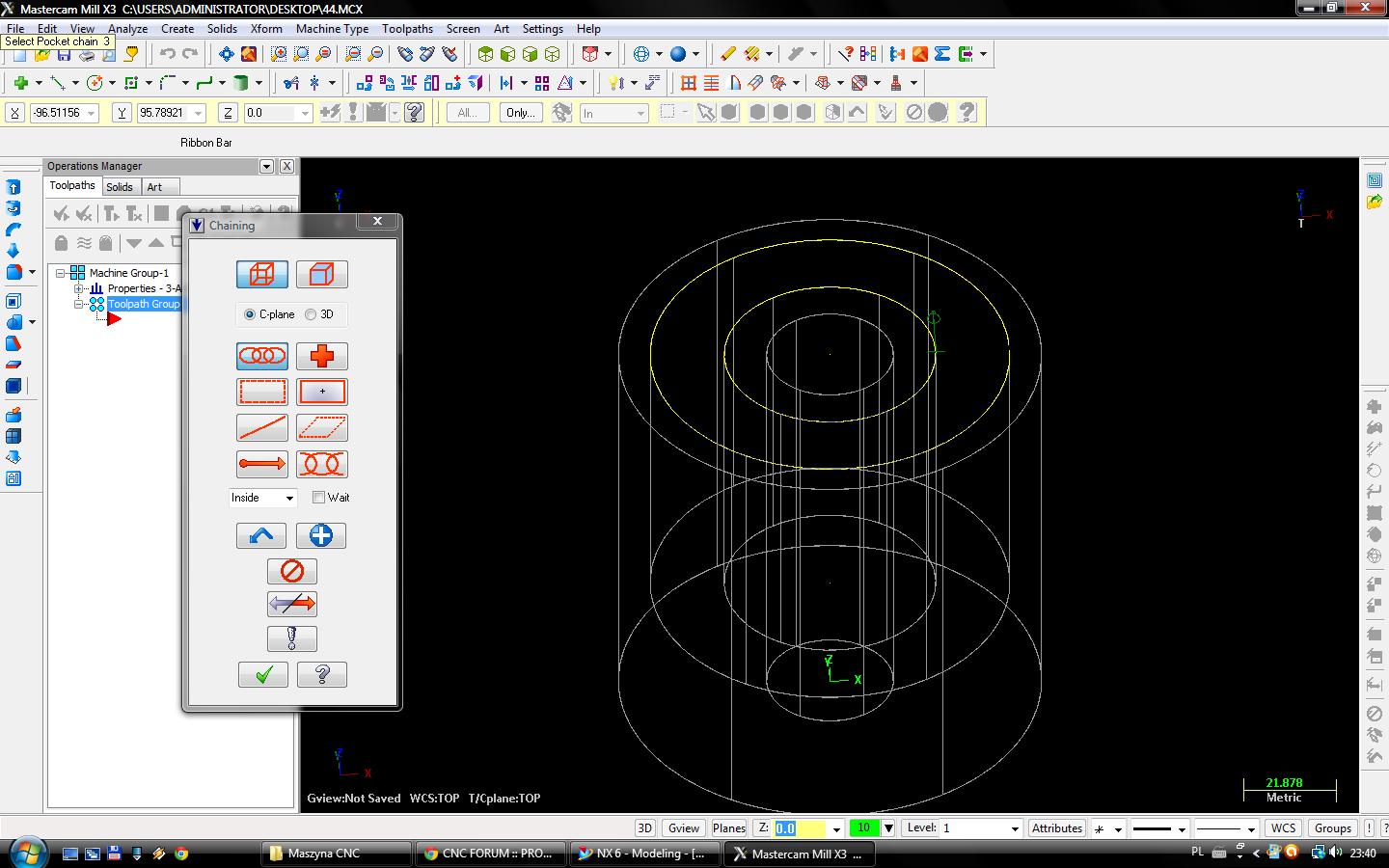Click the blue shaded sphere icon
The height and width of the screenshot is (868, 1389).
click(x=678, y=54)
